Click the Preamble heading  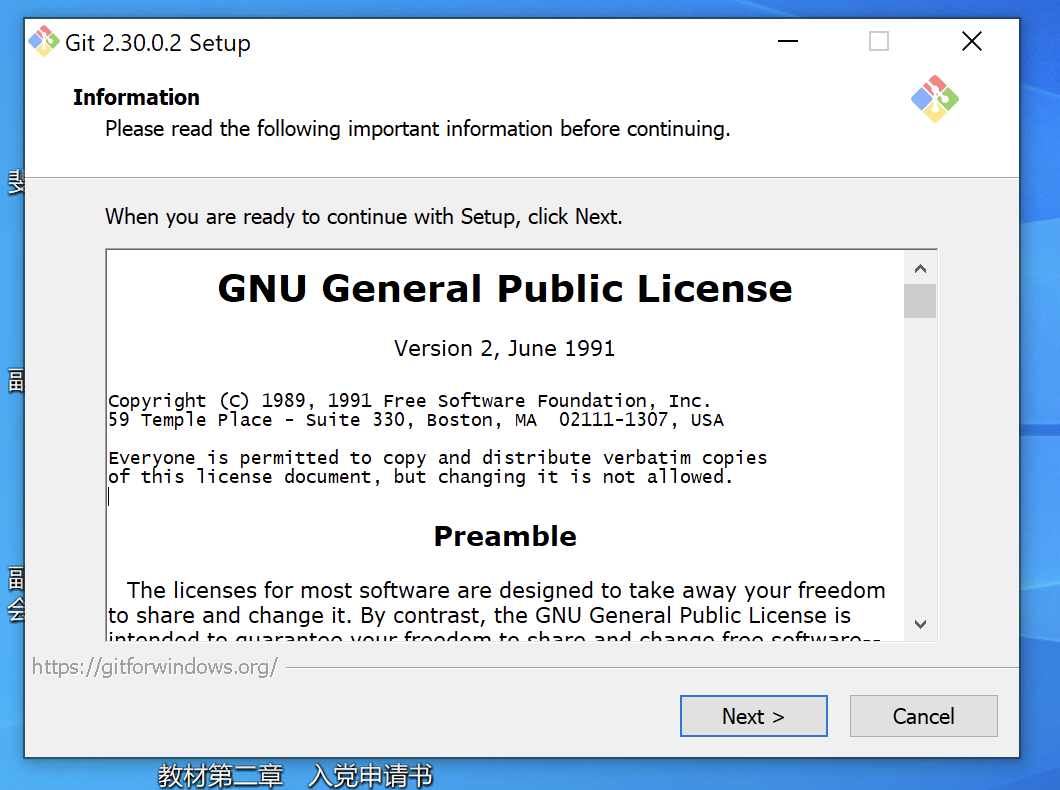(505, 536)
